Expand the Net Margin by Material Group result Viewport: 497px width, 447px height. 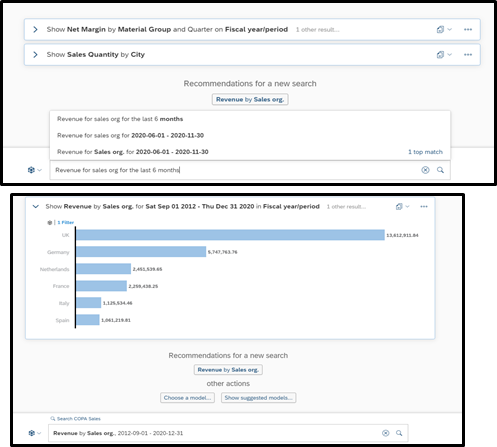[35, 29]
